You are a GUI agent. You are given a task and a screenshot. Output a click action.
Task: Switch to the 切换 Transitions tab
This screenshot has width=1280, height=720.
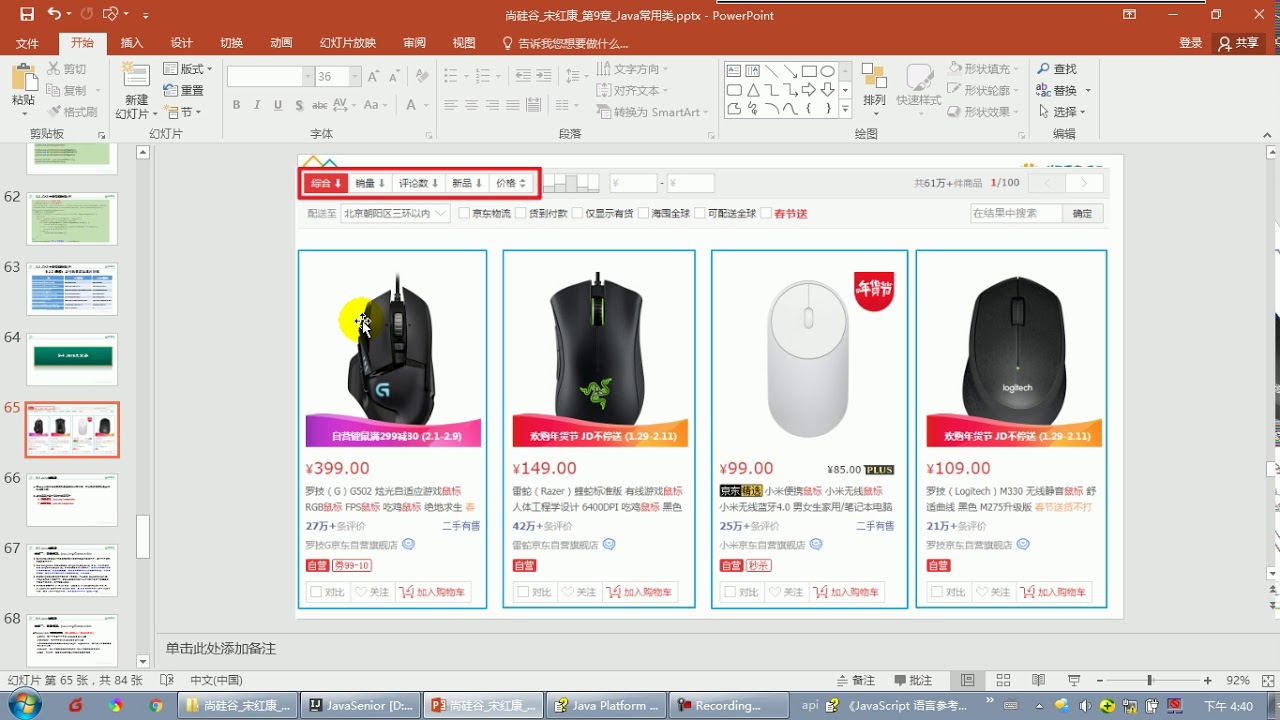coord(232,43)
